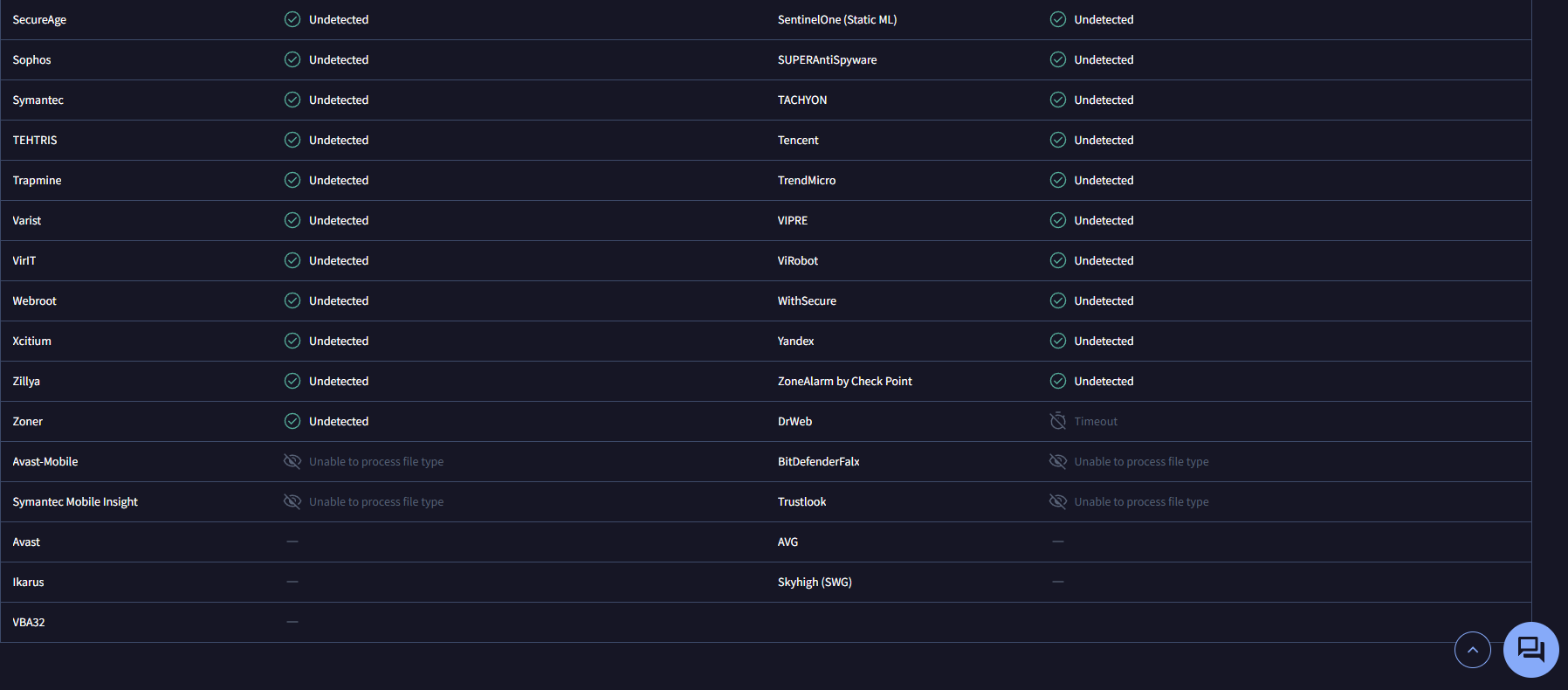This screenshot has height=690, width=1568.
Task: Select the SentinelOne (Static ML) vendor name
Action: click(x=837, y=19)
